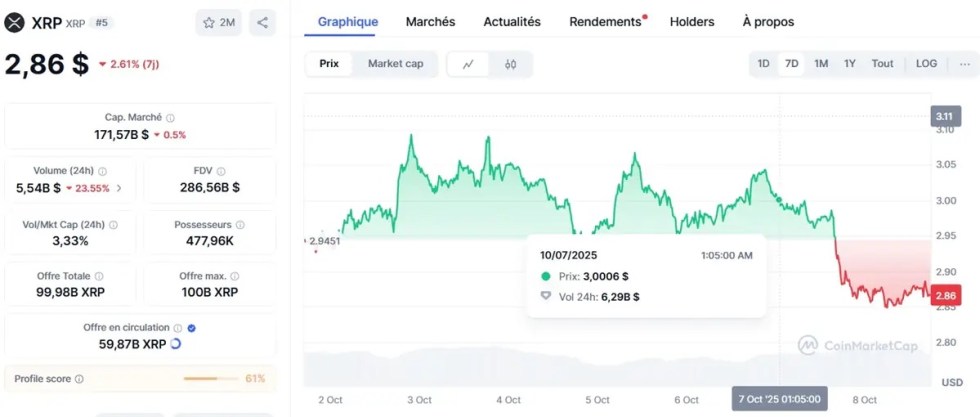Expand Volume (24h) details chevron
The width and height of the screenshot is (980, 417).
(x=120, y=187)
